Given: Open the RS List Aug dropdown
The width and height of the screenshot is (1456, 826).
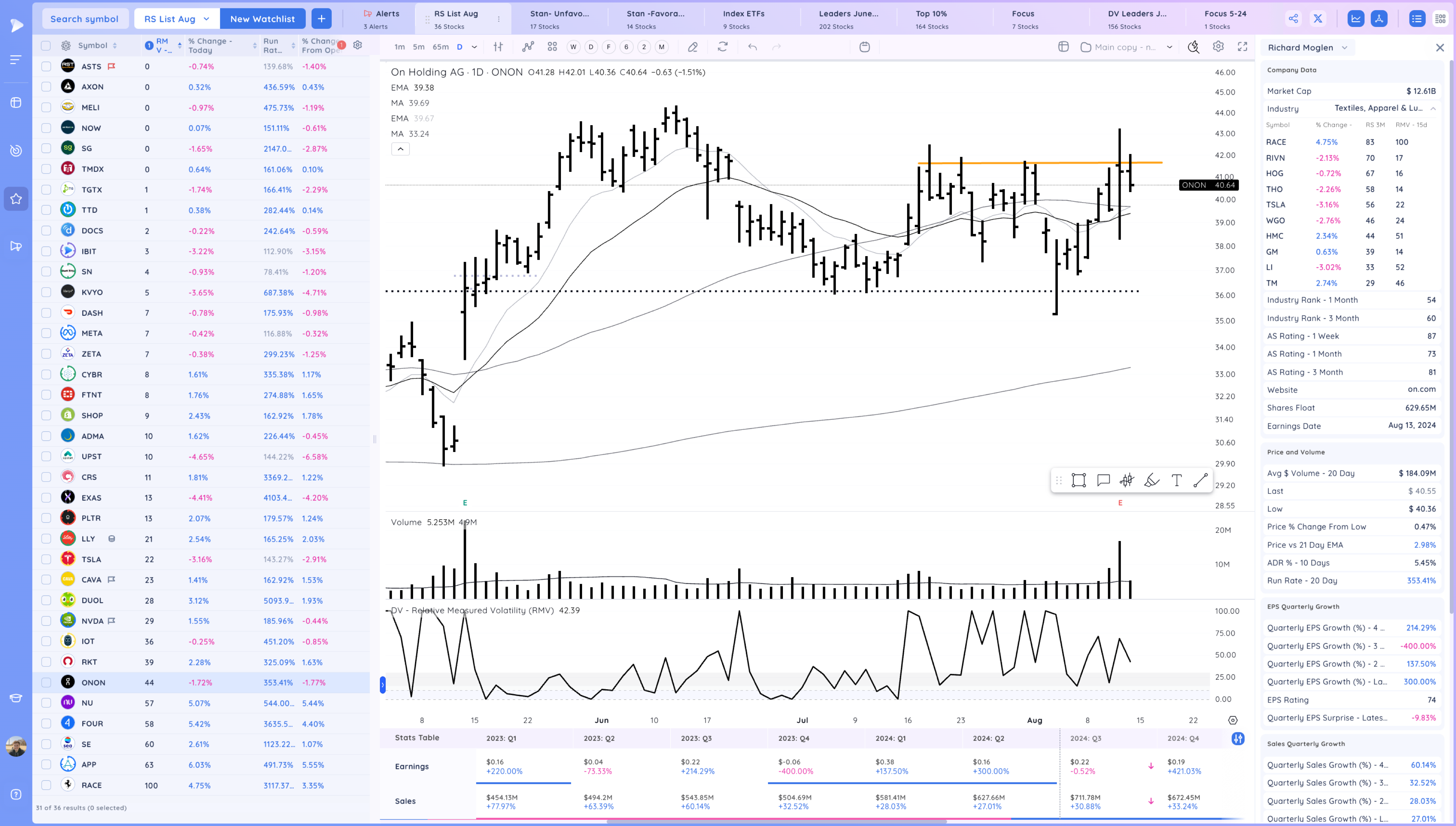Looking at the screenshot, I should (177, 19).
